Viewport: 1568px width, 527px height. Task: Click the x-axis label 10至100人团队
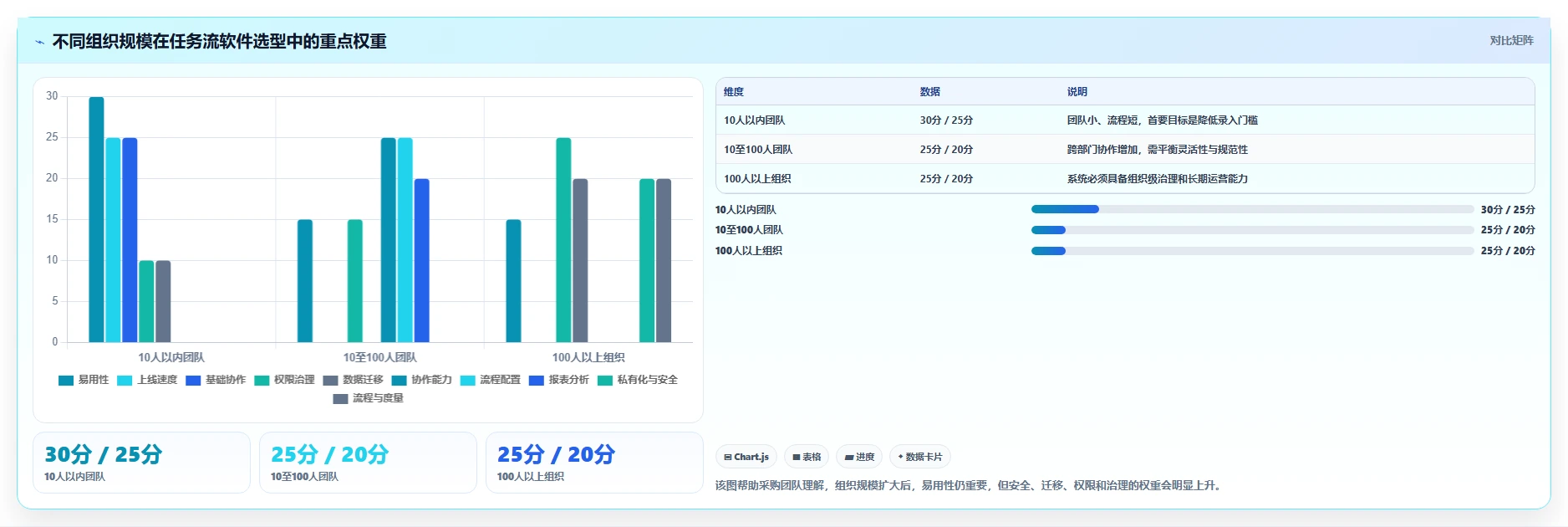(379, 357)
